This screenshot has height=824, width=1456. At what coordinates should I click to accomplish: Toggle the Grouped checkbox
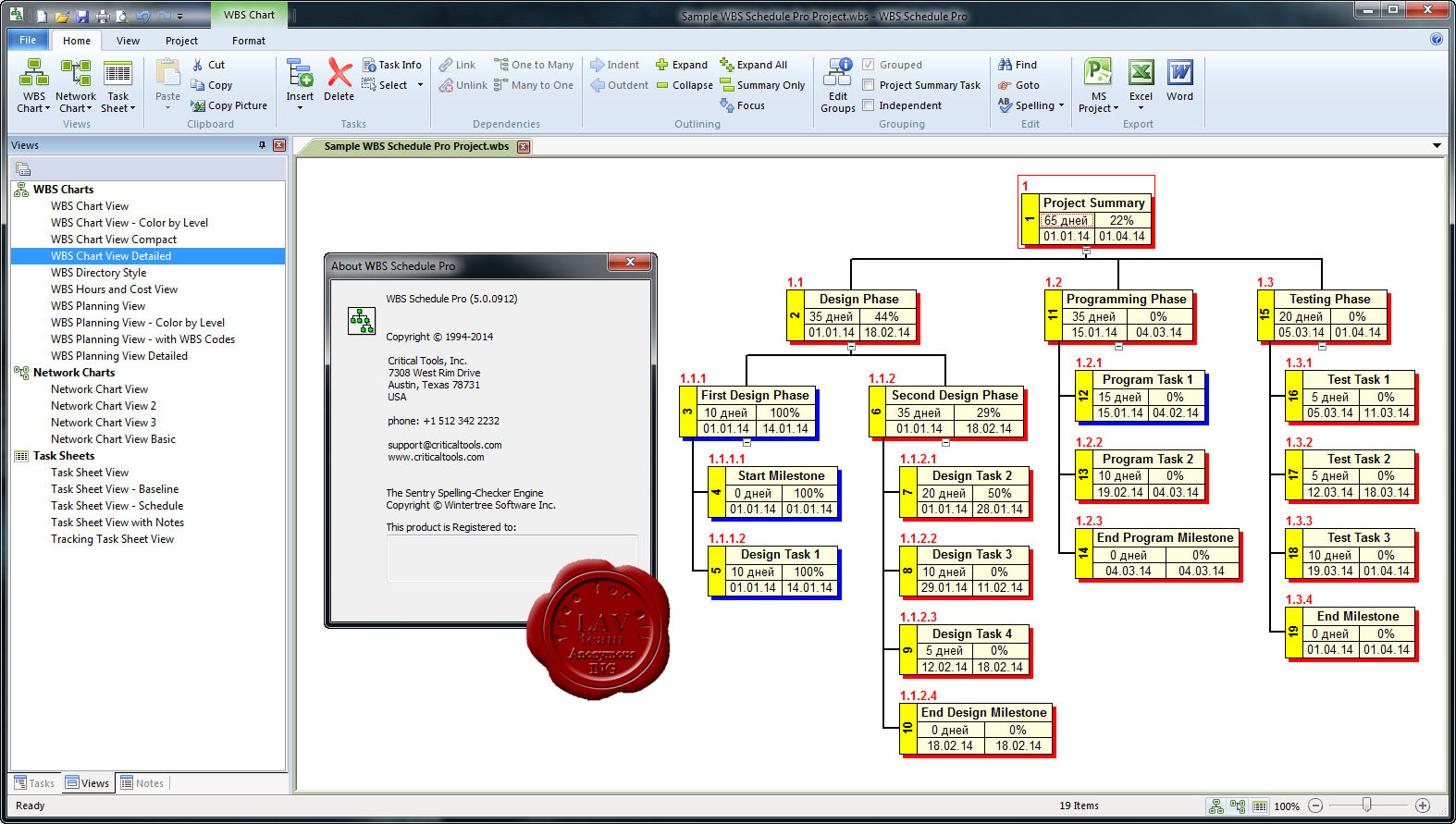869,65
